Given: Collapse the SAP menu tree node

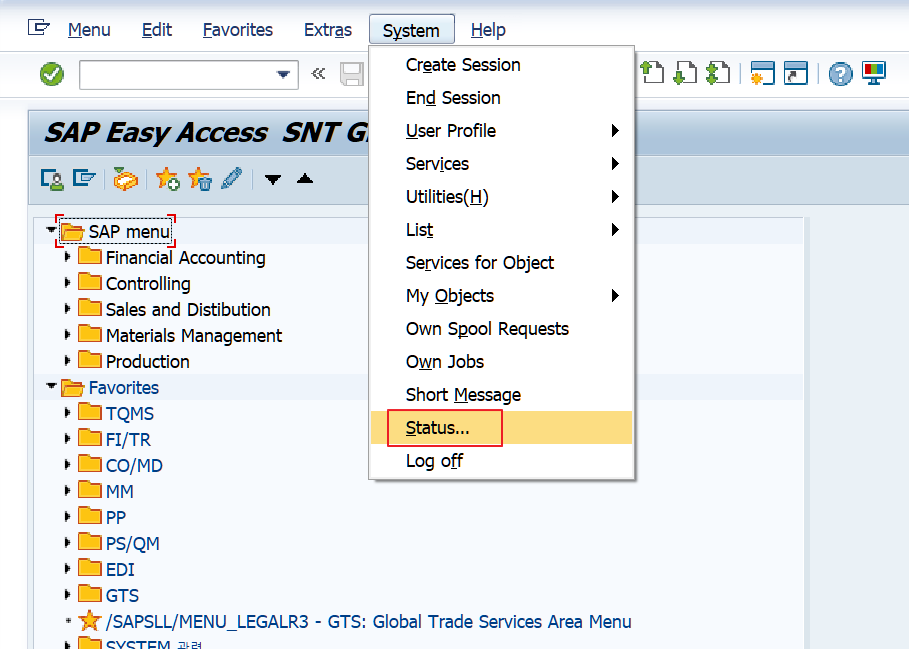Looking at the screenshot, I should [51, 231].
